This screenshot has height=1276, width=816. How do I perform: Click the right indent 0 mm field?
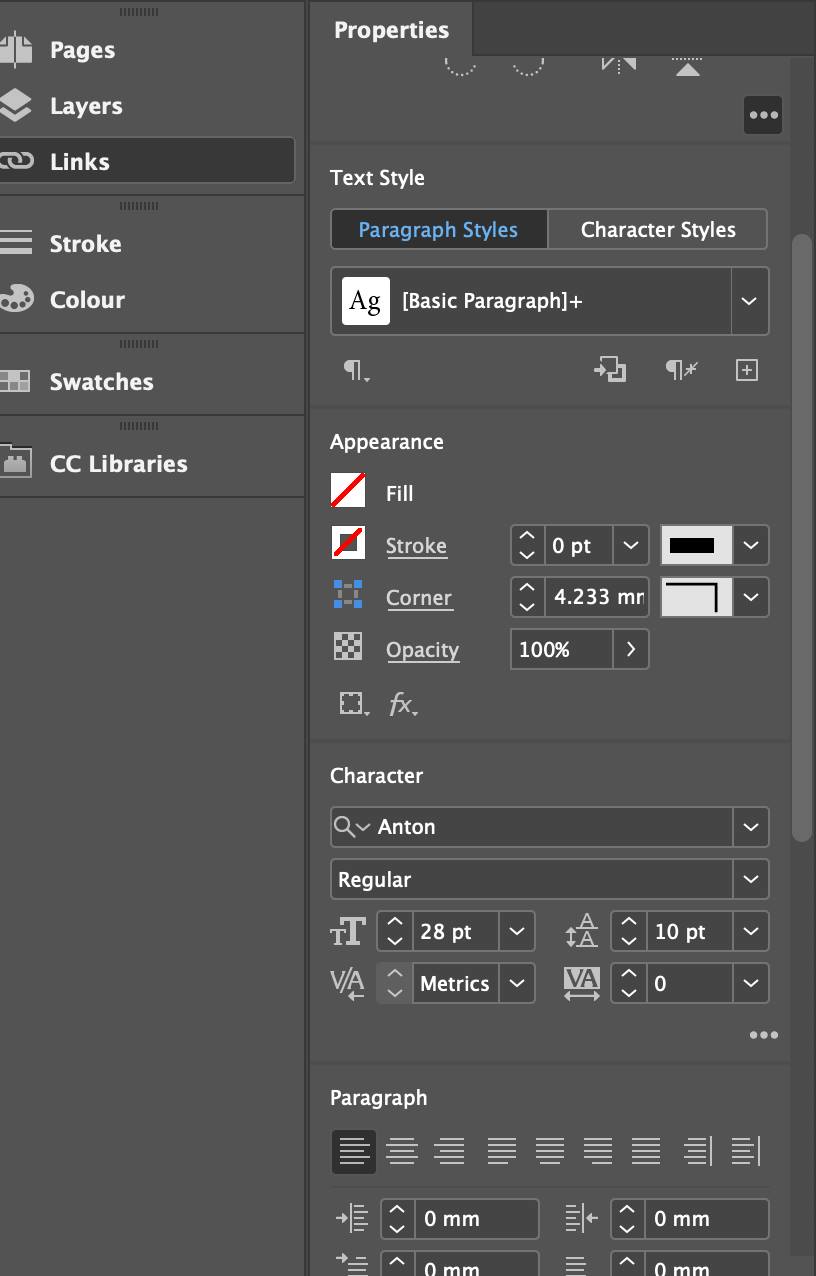tap(707, 1219)
